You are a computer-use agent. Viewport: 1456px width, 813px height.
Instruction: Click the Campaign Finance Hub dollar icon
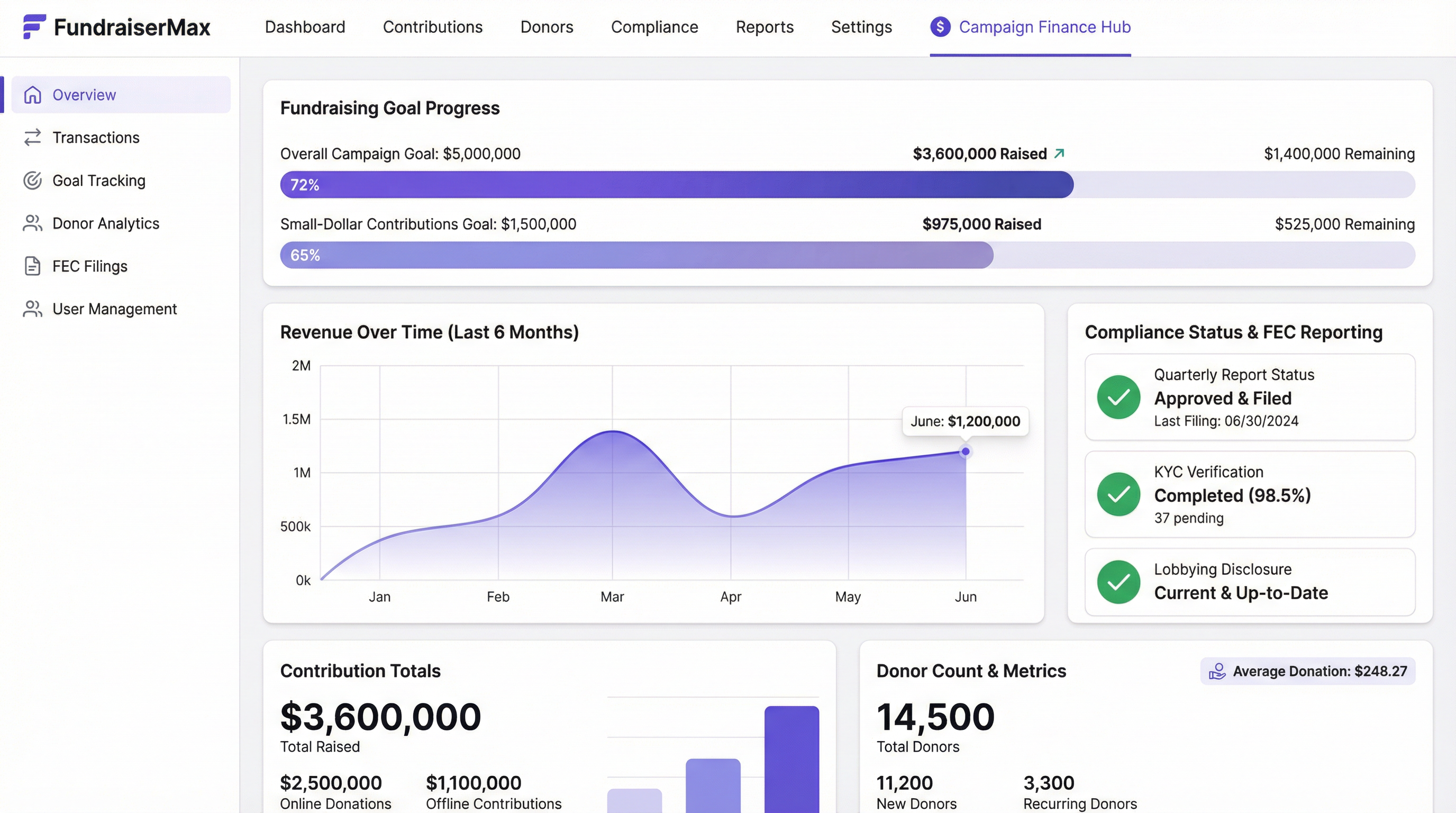click(x=940, y=26)
